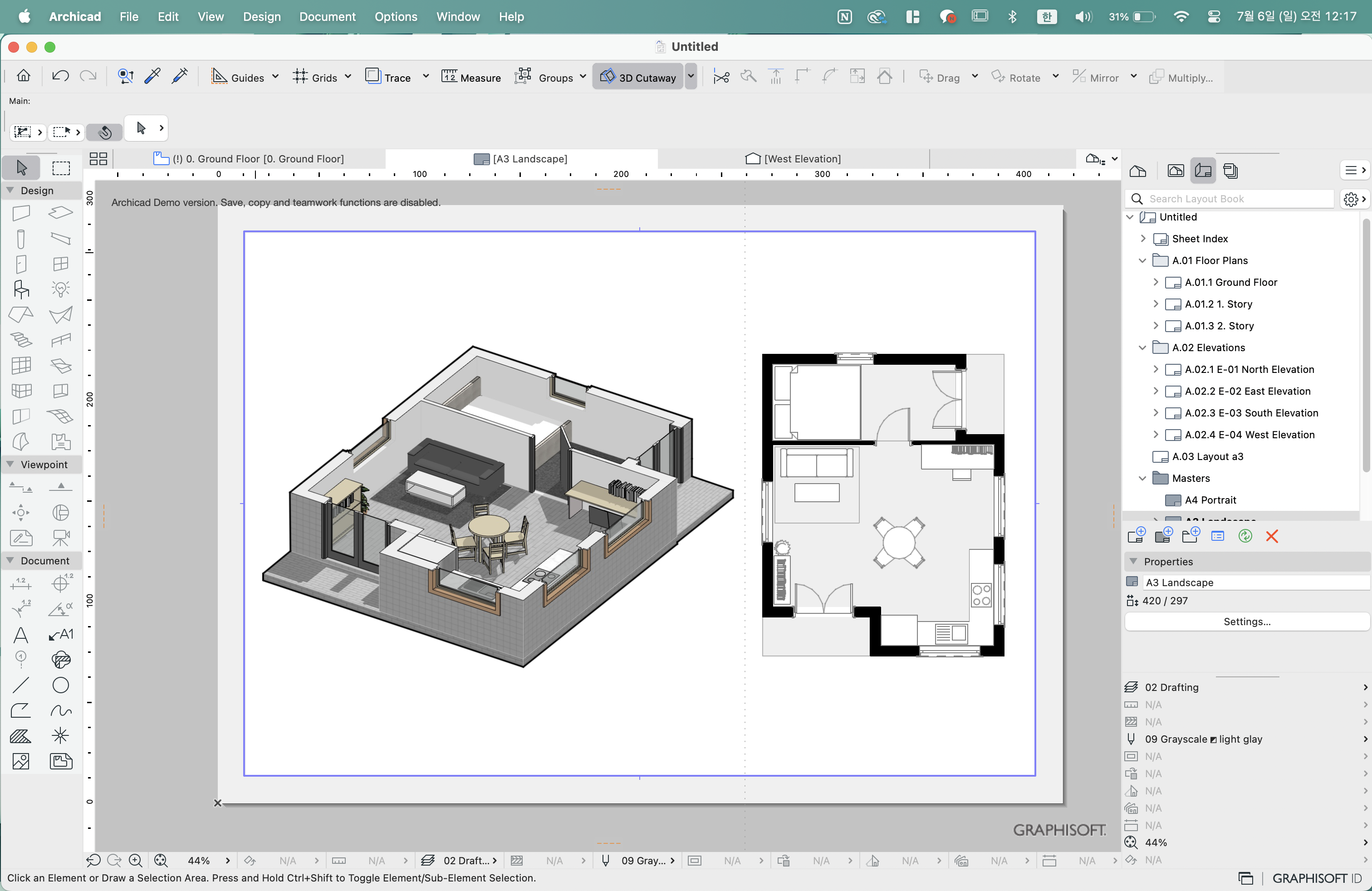Select the Object chair tool
Viewport: 1372px width, 891px height.
click(21, 289)
